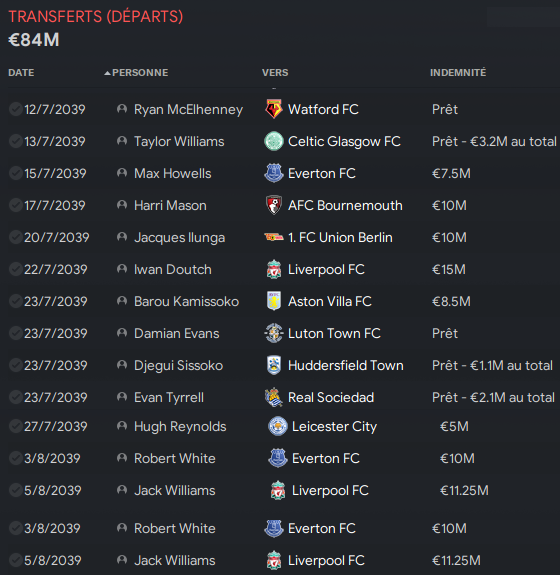
Task: Sort the table by DATE column
Action: pos(21,73)
